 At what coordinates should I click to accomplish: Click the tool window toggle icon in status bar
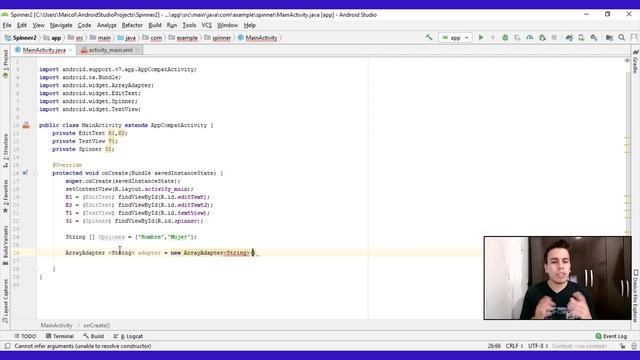(7, 346)
